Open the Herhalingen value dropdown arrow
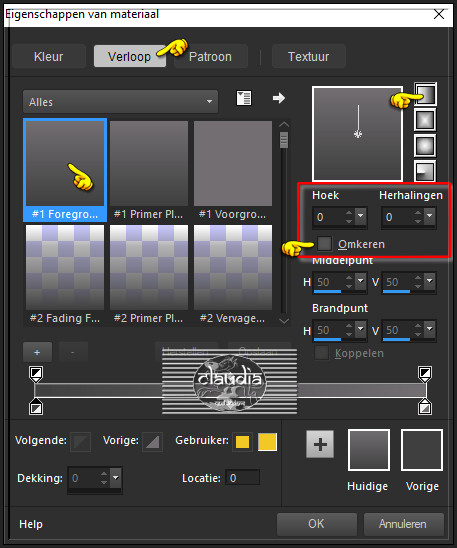The height and width of the screenshot is (548, 457). 430,216
